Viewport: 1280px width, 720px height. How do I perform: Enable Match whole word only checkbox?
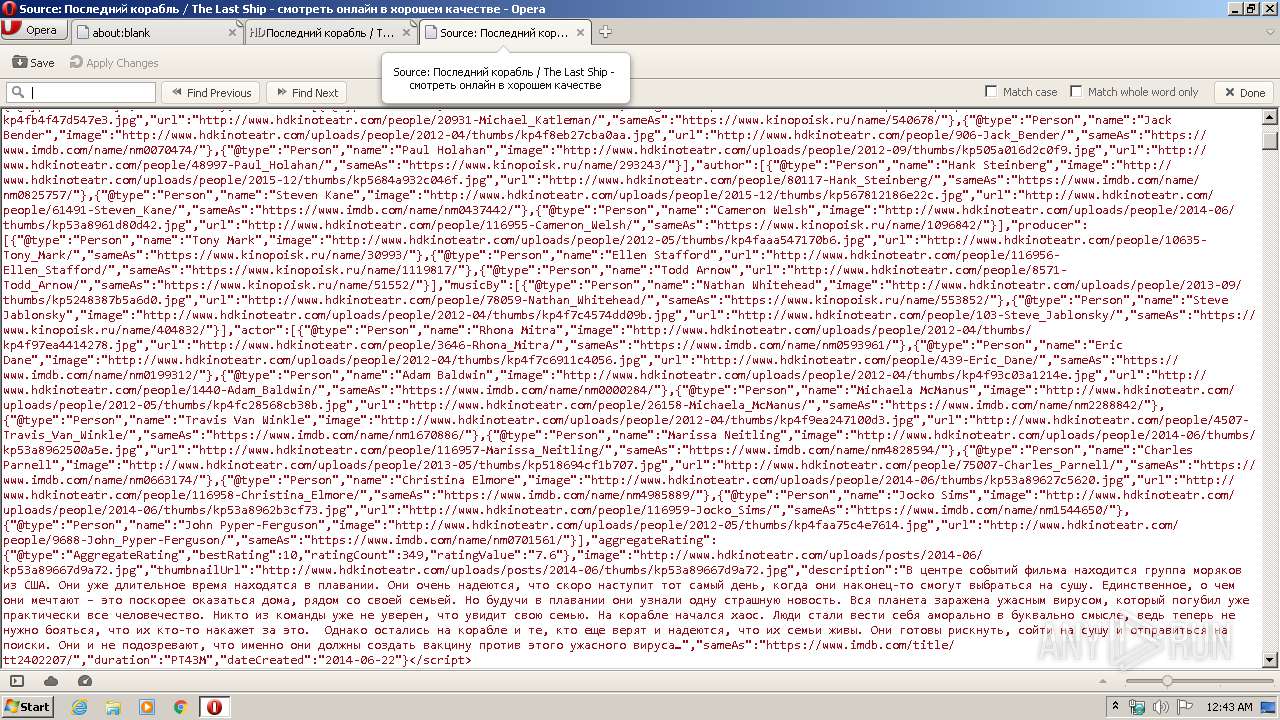pos(1076,92)
